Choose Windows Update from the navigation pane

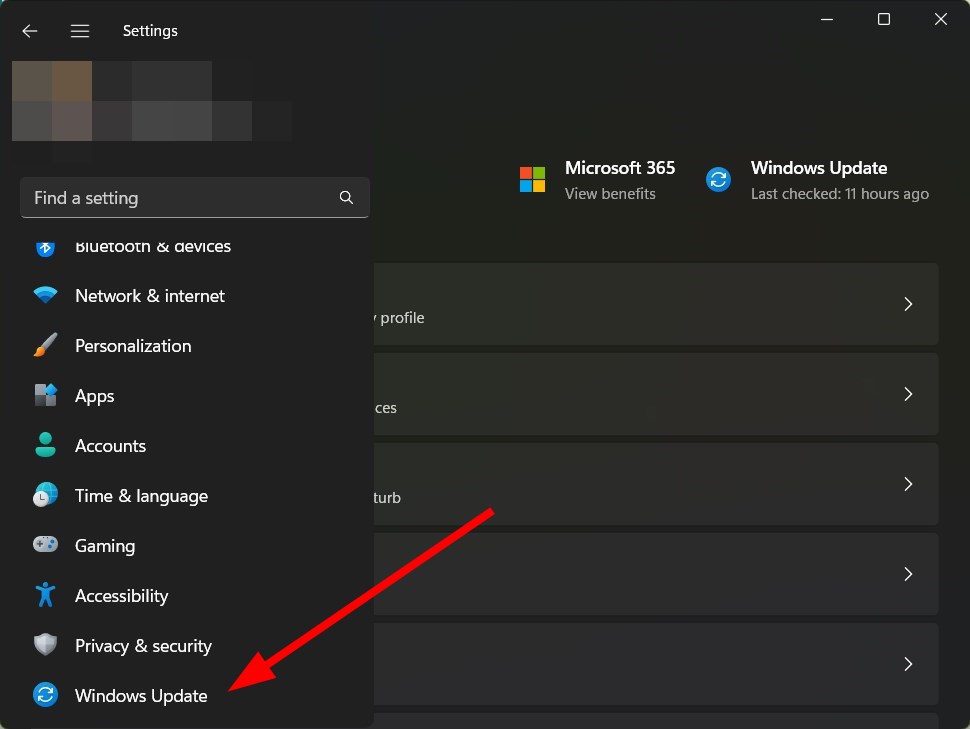(140, 695)
